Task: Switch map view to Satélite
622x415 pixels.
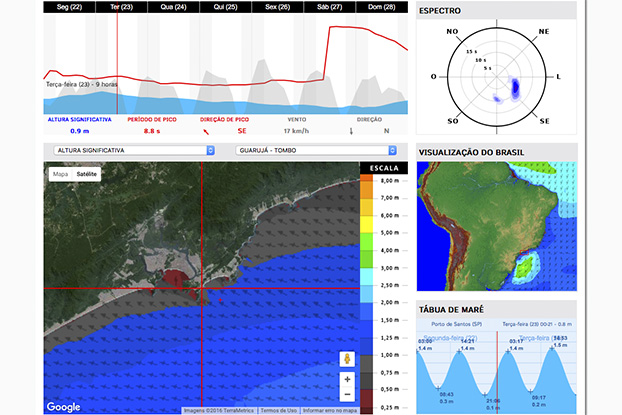Action: coord(86,174)
